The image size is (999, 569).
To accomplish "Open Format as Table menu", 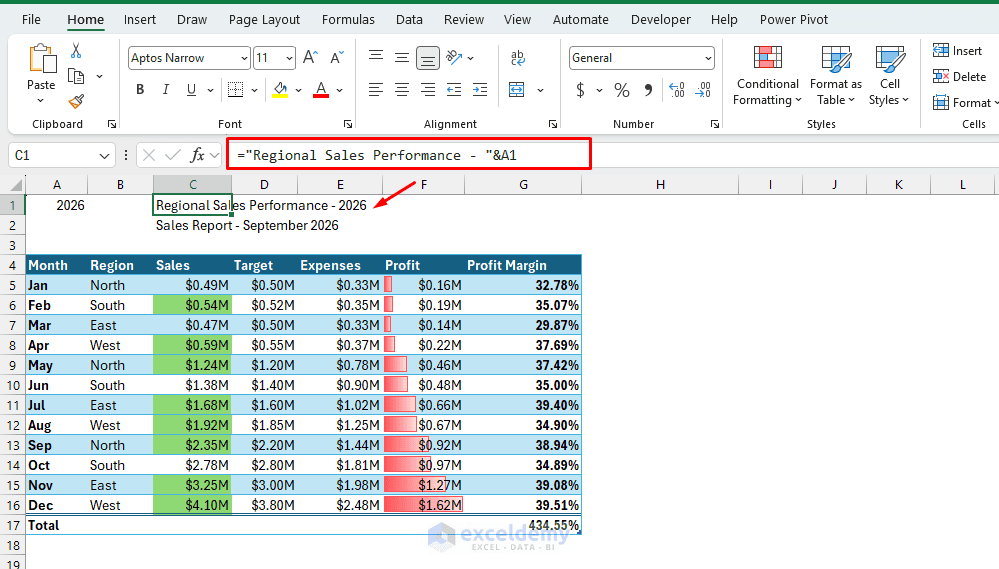I will [835, 75].
